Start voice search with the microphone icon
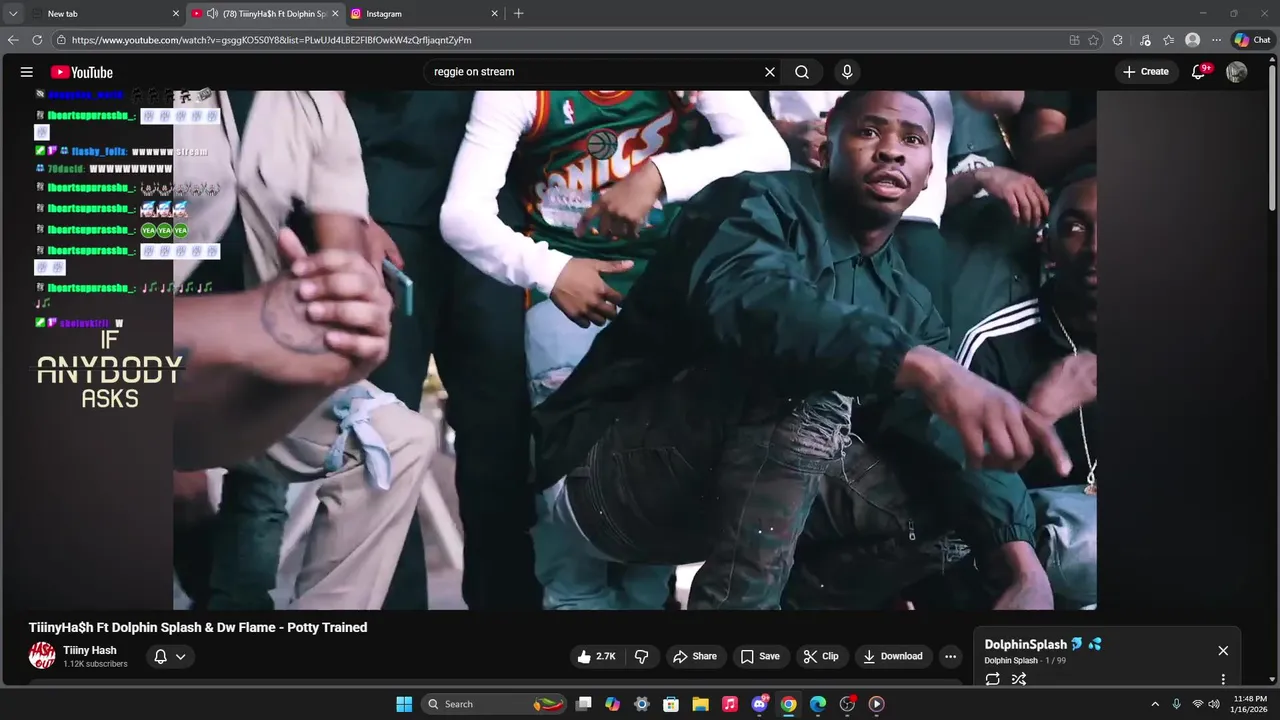Viewport: 1280px width, 720px height. click(x=847, y=72)
